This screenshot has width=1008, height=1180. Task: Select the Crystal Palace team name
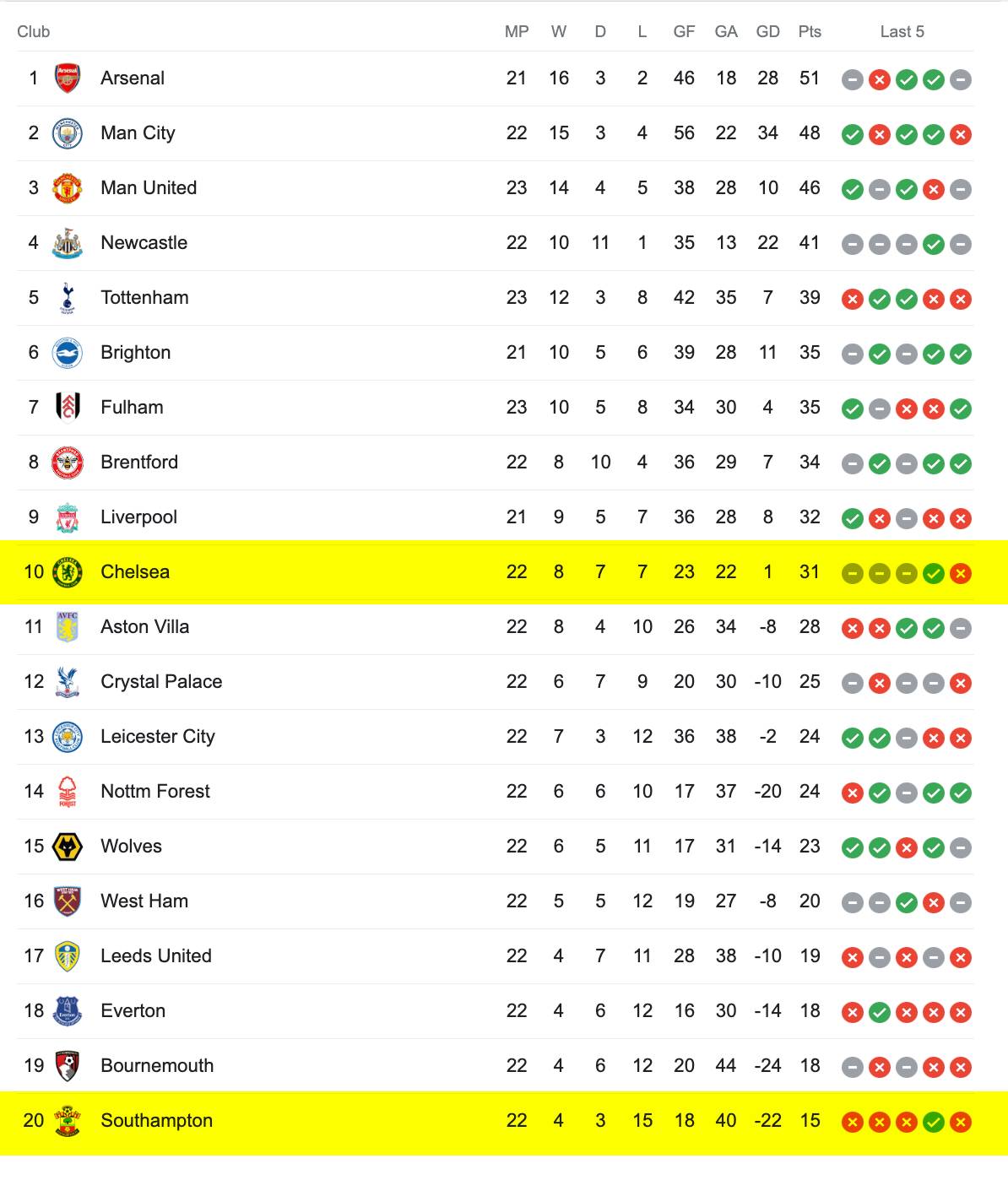tap(161, 681)
